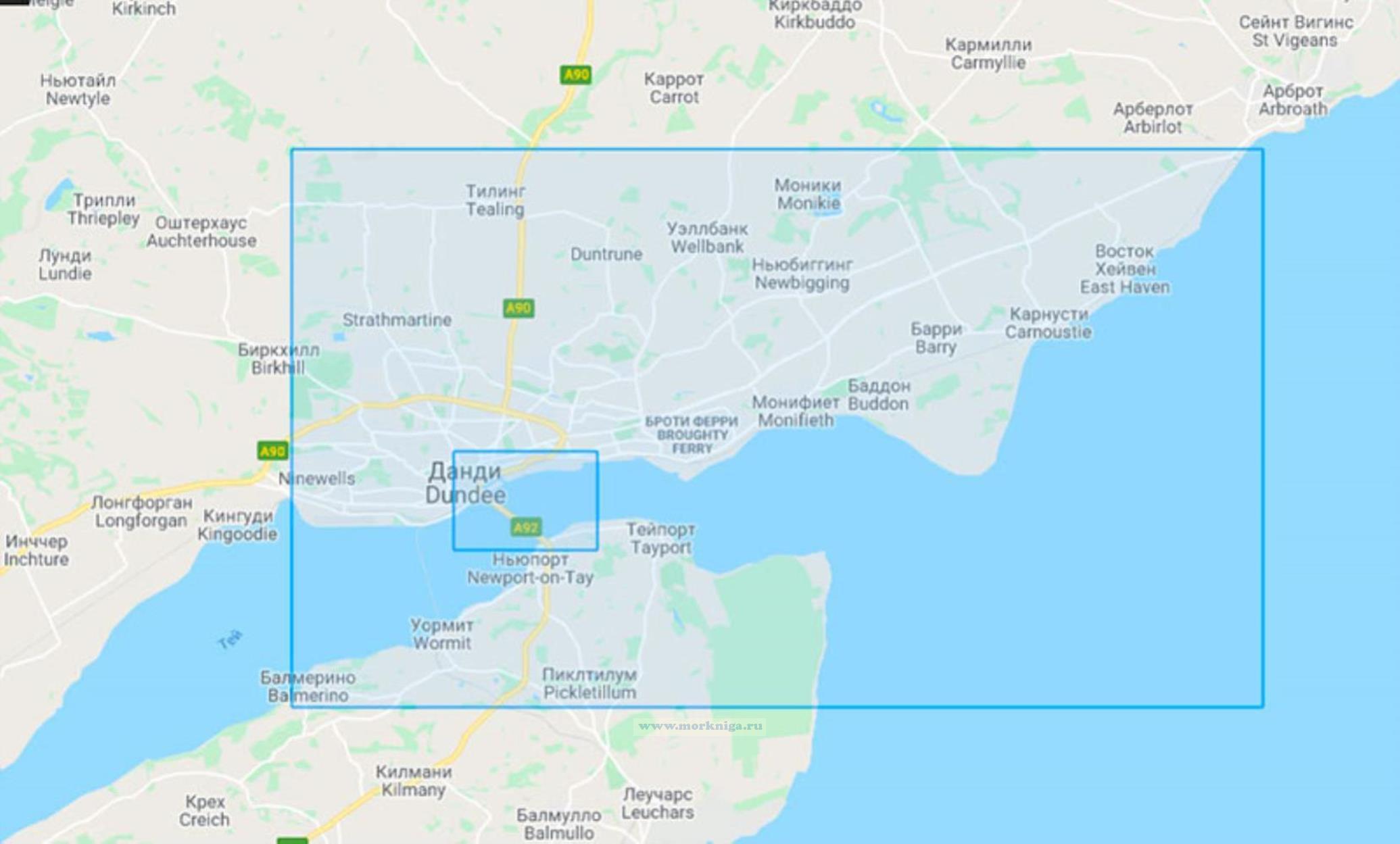Click the A90 shield west of Ninewells
Viewport: 1400px width, 844px height.
coord(273,451)
